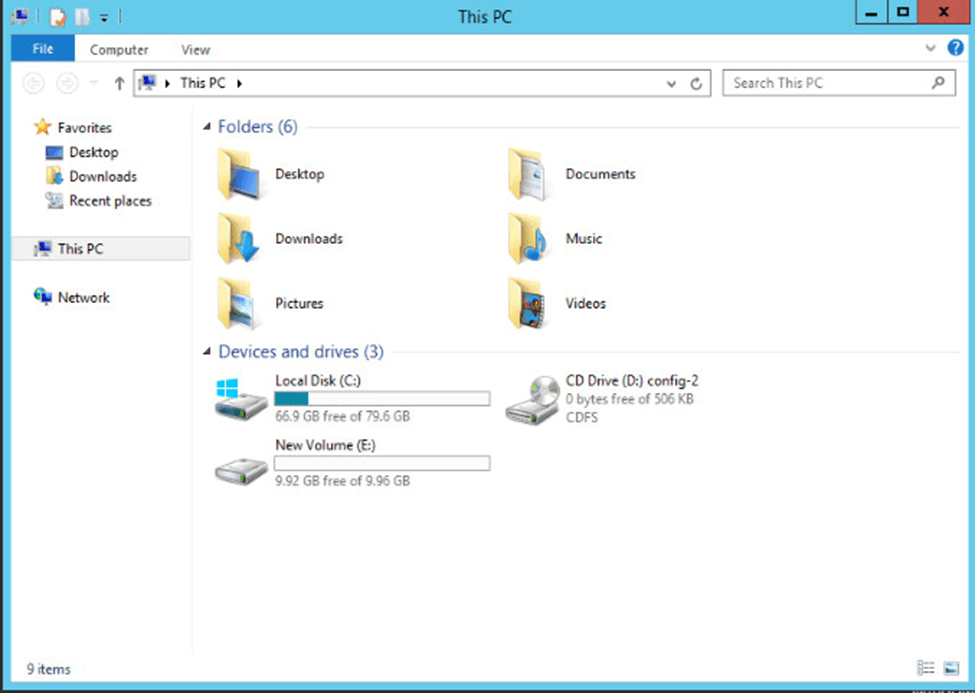Open the Music folder icon
Image resolution: width=975 pixels, height=693 pixels.
tap(528, 239)
